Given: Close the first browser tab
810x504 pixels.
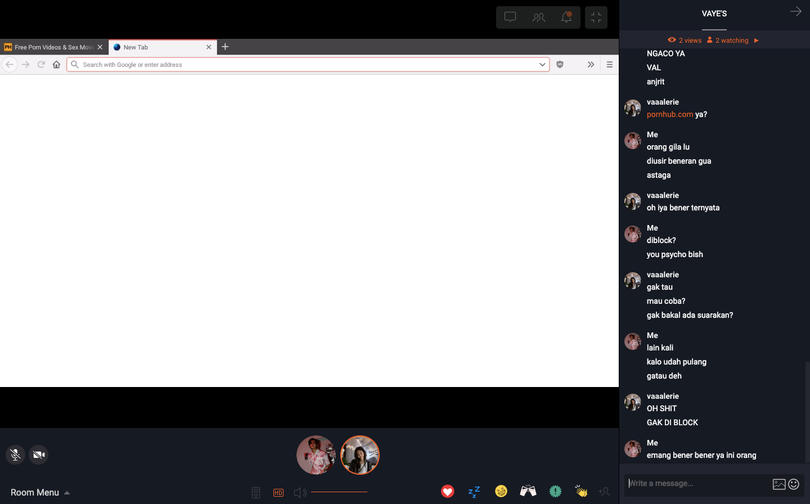Looking at the screenshot, I should [x=100, y=47].
